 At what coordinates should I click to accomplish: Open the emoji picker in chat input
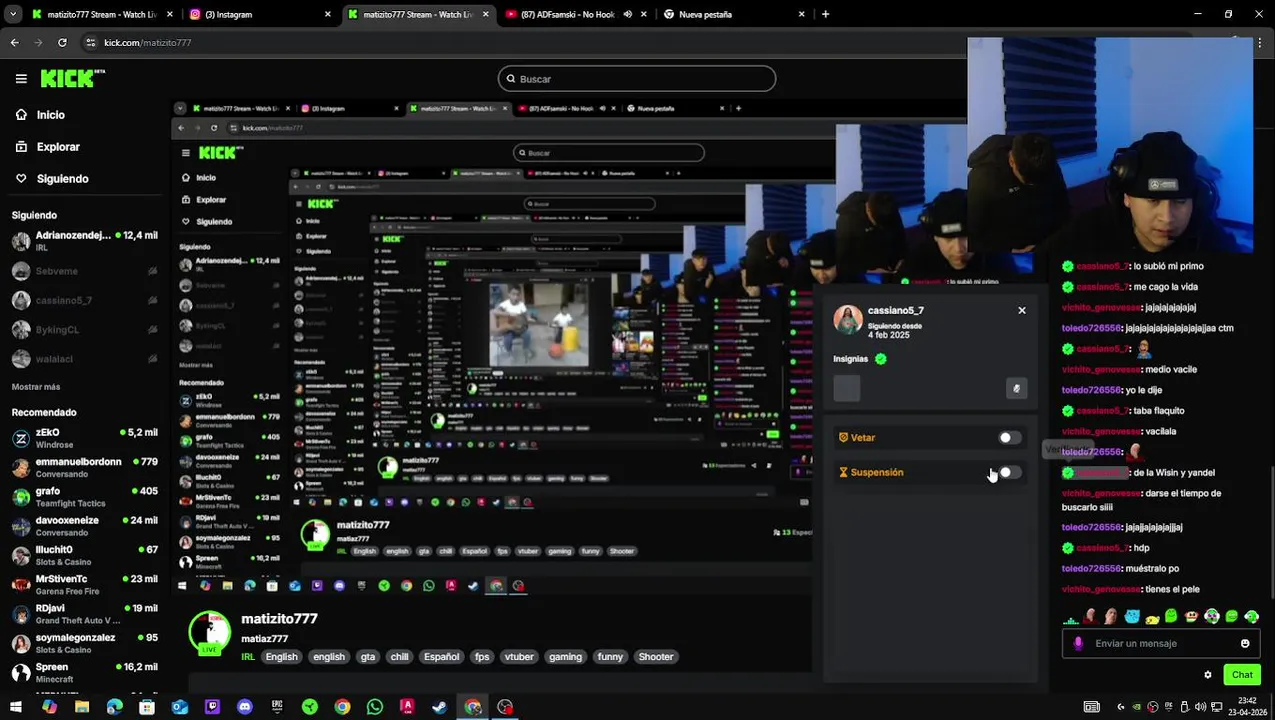[1245, 643]
